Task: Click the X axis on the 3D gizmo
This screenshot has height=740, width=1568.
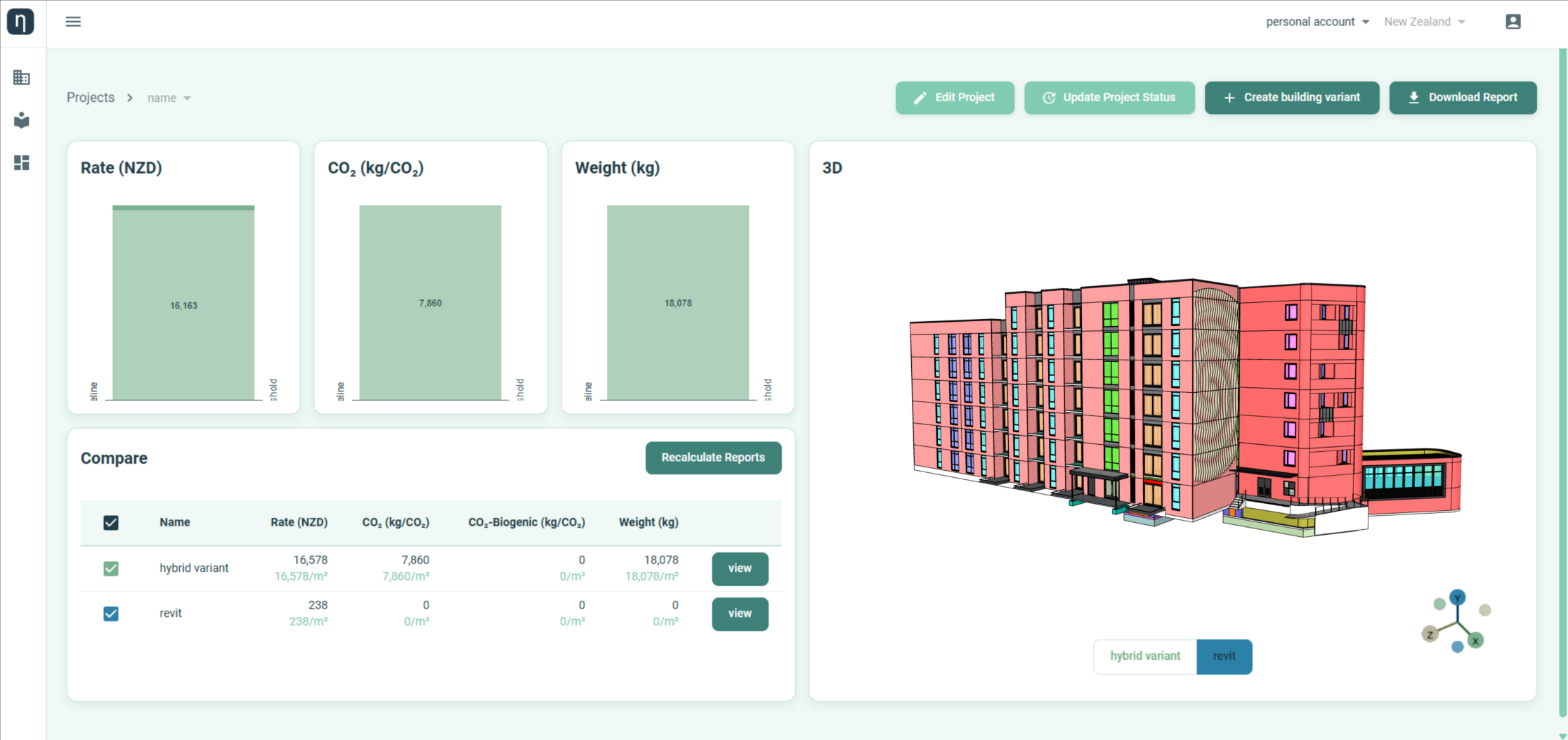Action: (1475, 641)
